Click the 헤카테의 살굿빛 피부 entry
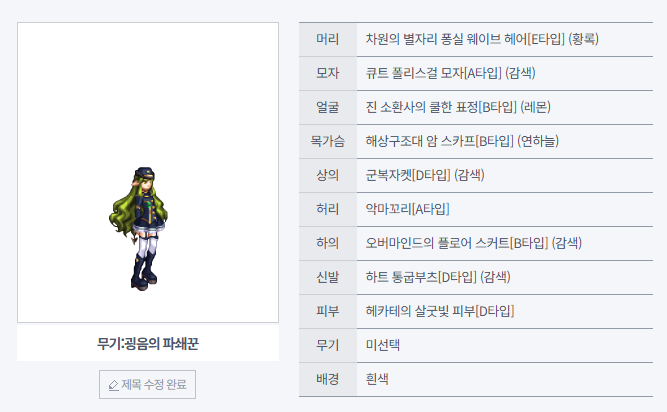Image resolution: width=667 pixels, height=412 pixels. (x=440, y=311)
